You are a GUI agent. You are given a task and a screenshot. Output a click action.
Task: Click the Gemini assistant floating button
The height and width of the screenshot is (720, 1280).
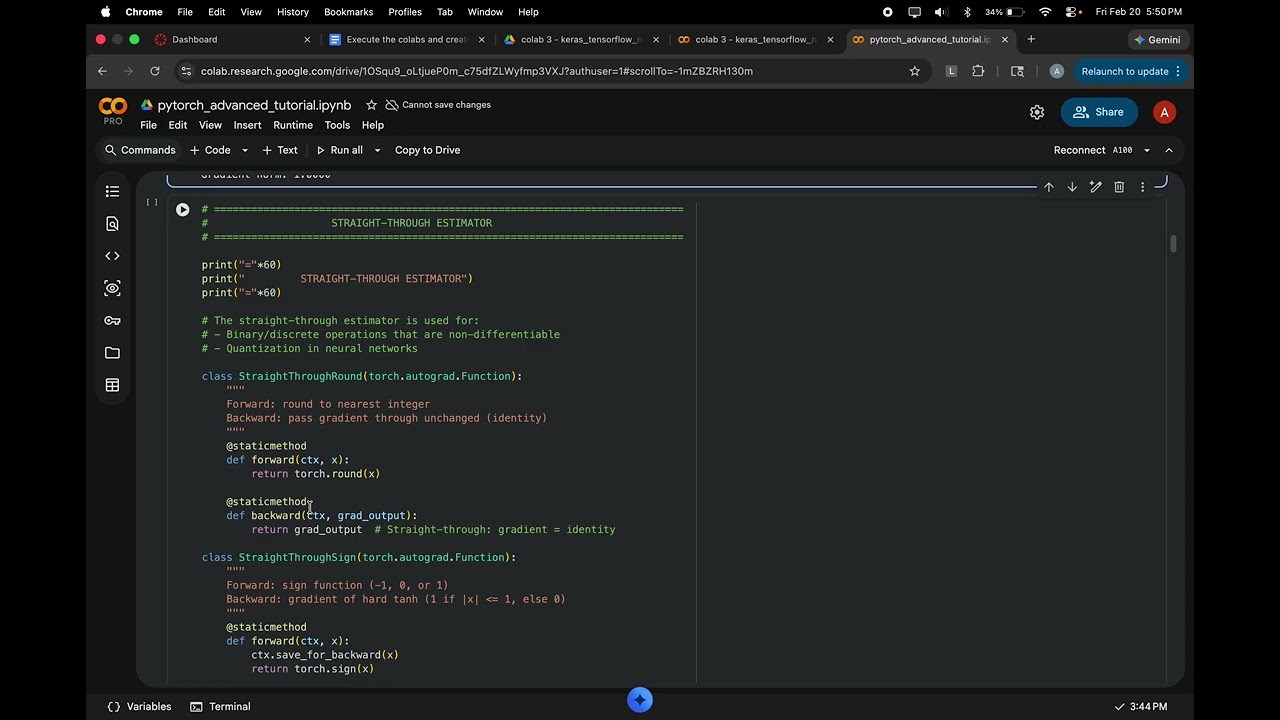point(640,700)
